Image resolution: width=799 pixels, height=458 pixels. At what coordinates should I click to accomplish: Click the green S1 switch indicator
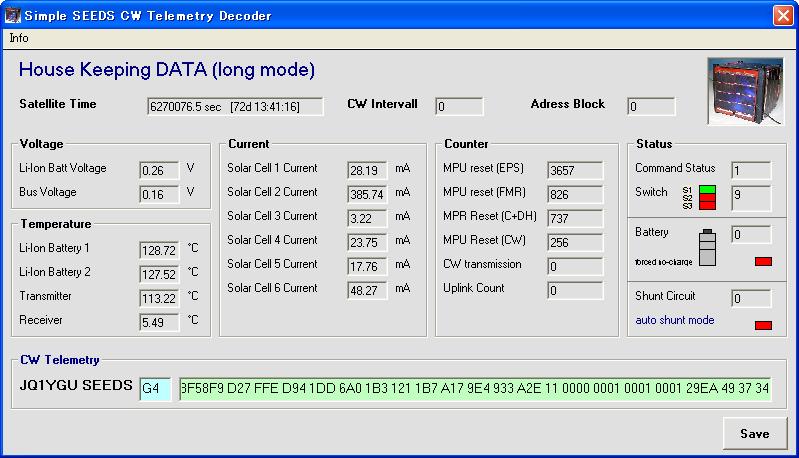pos(707,190)
